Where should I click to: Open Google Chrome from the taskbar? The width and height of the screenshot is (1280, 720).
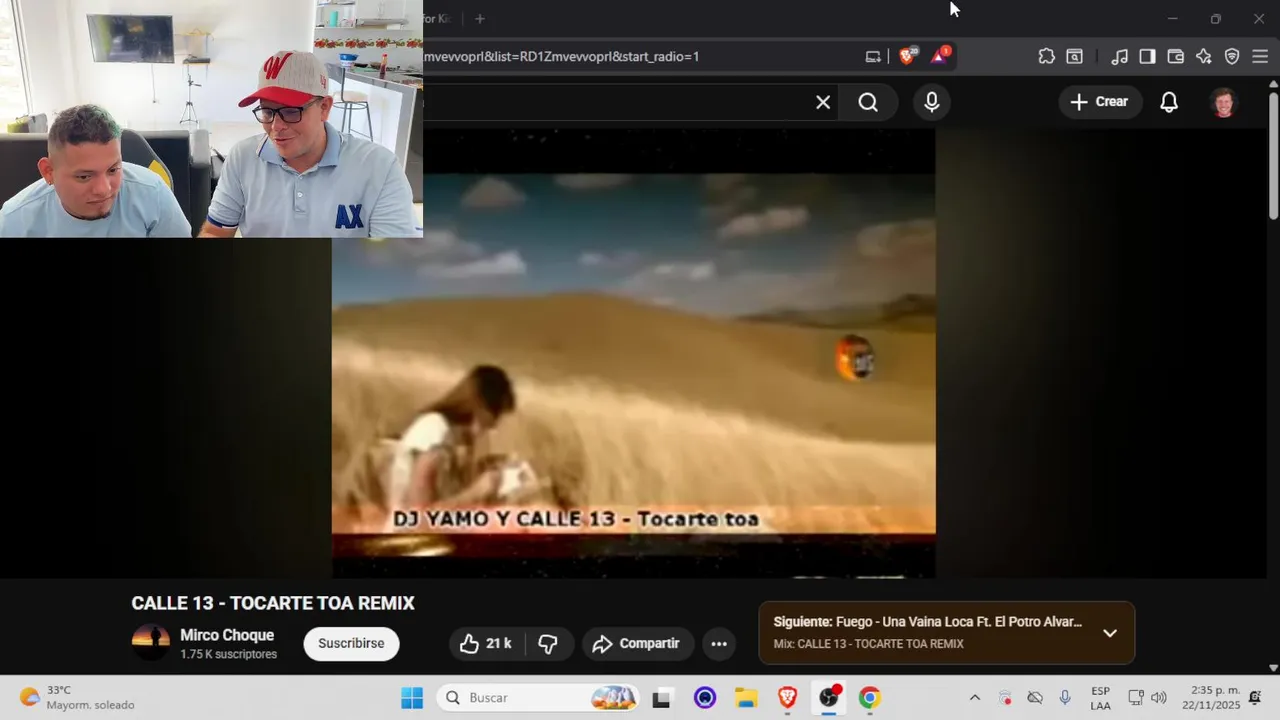tap(870, 698)
